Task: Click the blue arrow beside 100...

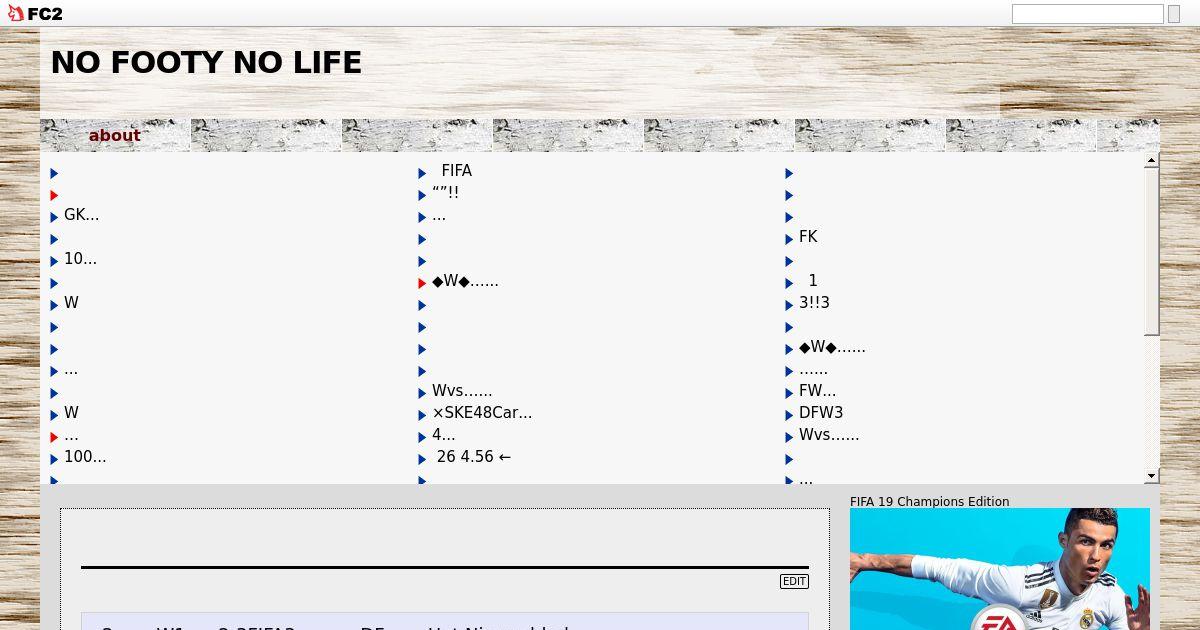Action: tap(54, 459)
